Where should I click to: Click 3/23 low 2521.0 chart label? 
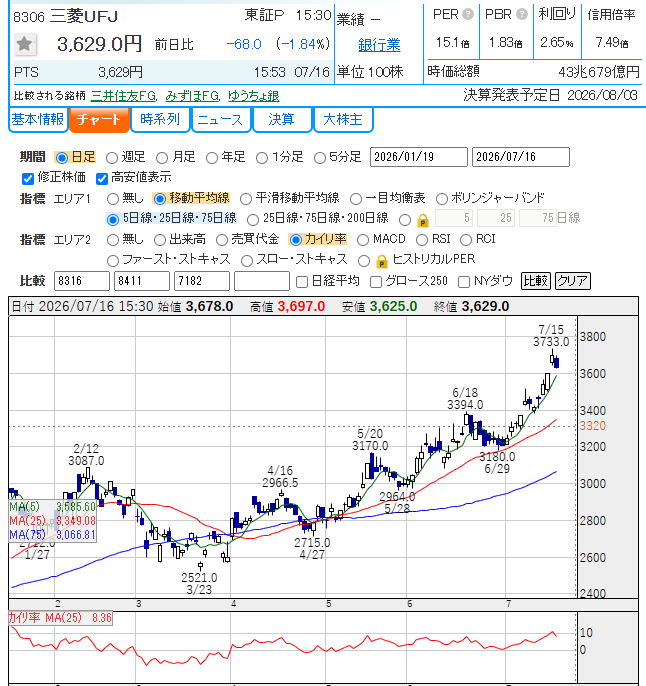coord(199,584)
